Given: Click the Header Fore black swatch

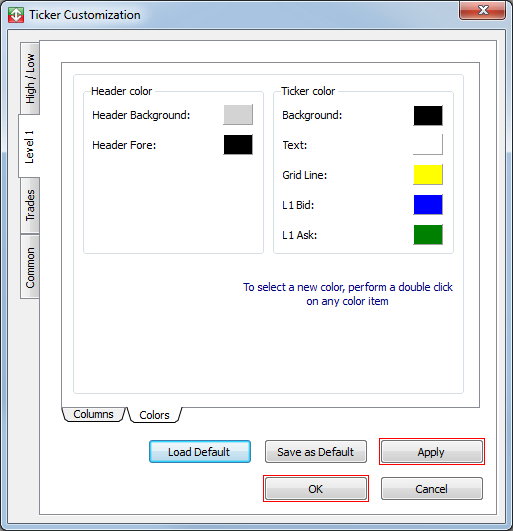Looking at the screenshot, I should pyautogui.click(x=238, y=145).
